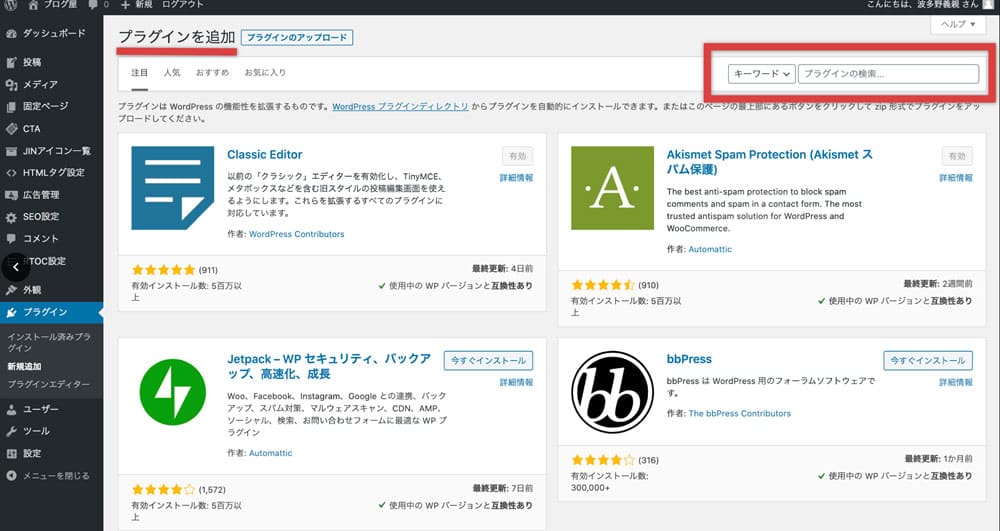Viewport: 1000px width, 531px height.
Task: Open the WordPress Contributors author link
Action: [297, 235]
